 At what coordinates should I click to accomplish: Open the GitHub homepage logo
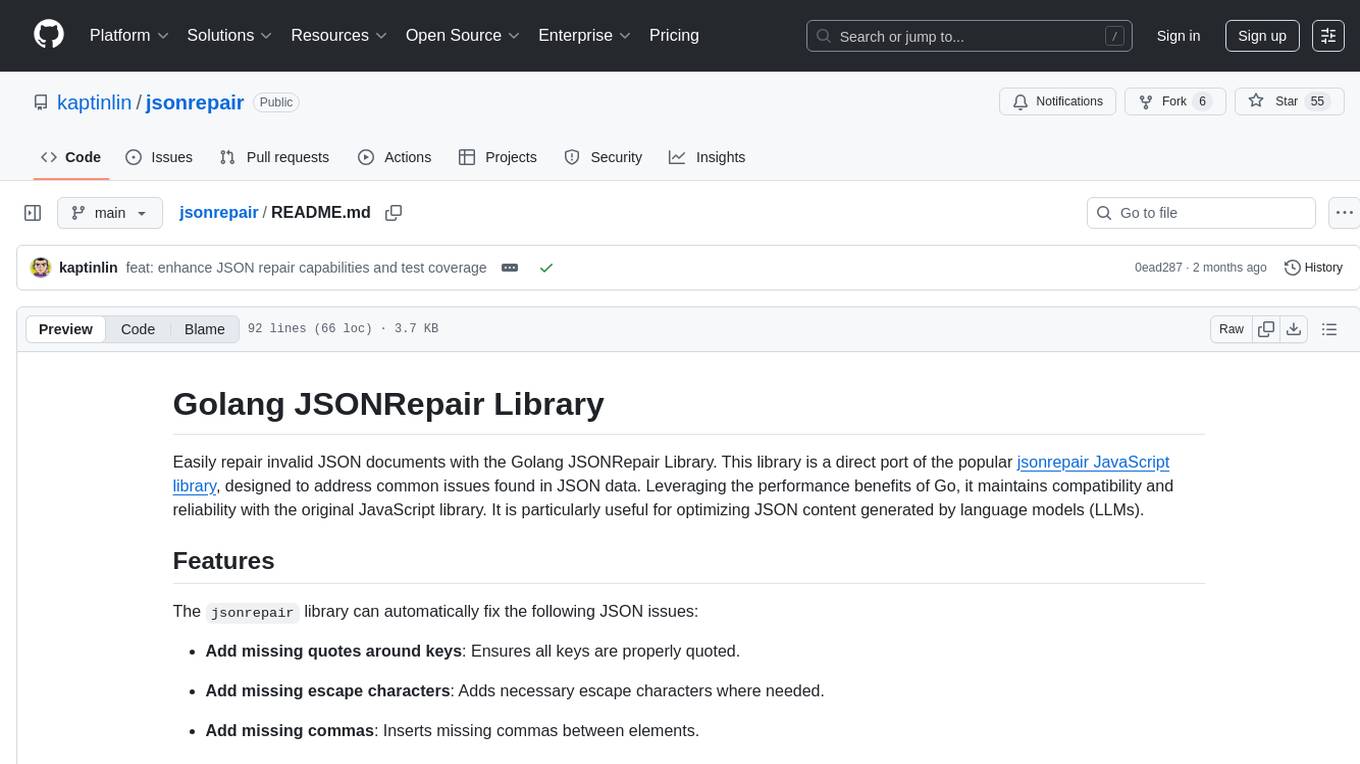[x=49, y=35]
